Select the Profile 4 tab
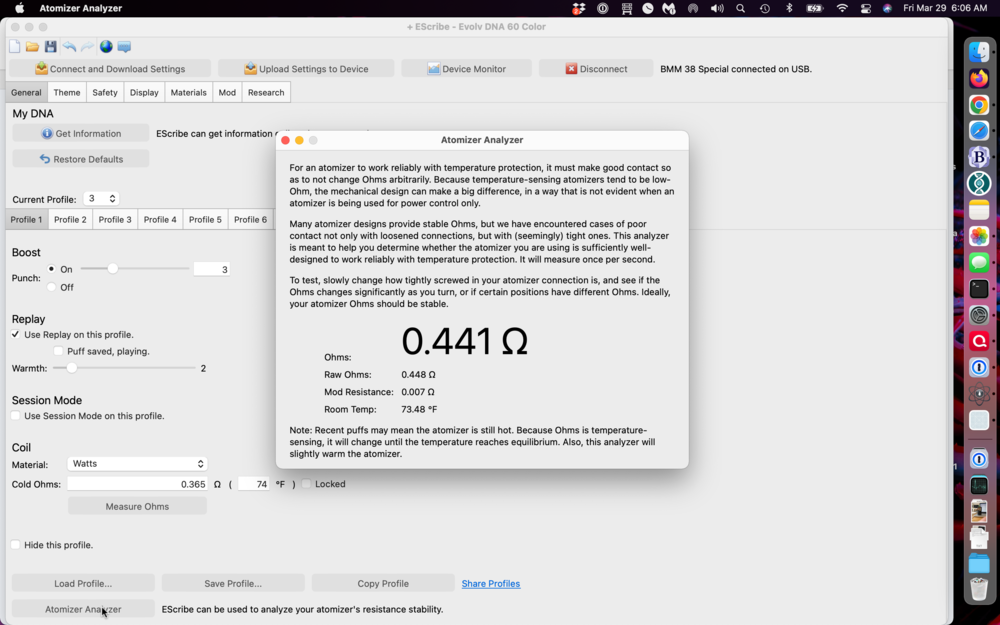1000x625 pixels. point(160,219)
